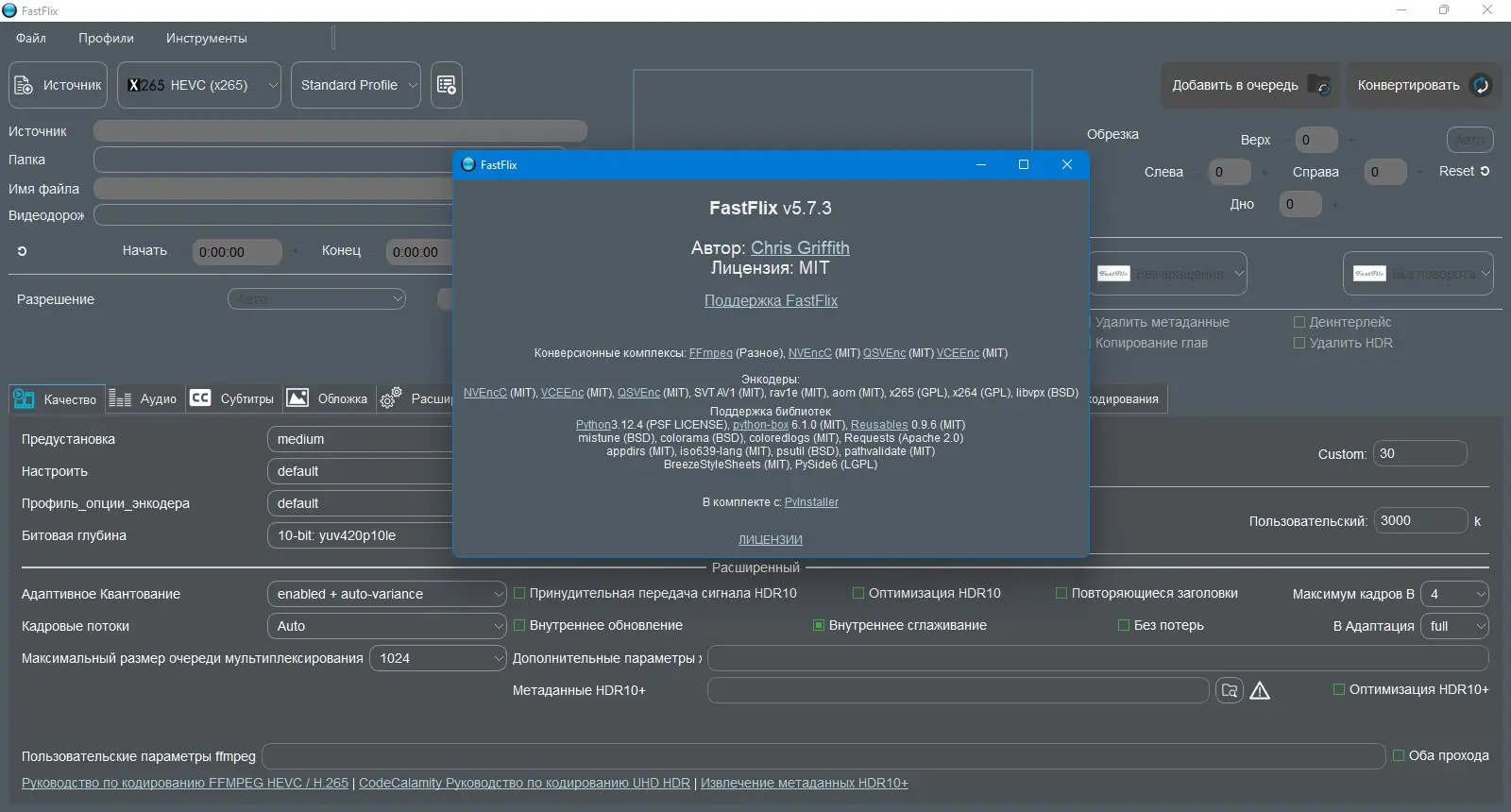
Task: Open the Профили menu
Action: pos(106,38)
